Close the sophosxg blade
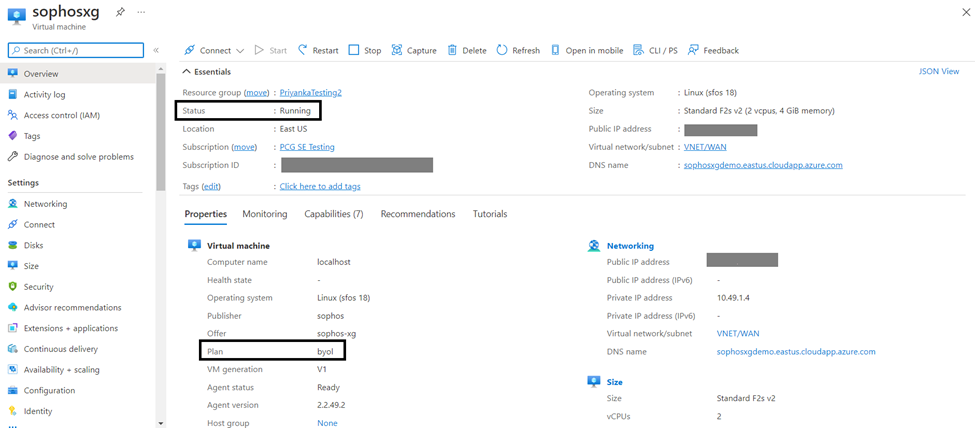Screen dimensions: 975x428 966,12
